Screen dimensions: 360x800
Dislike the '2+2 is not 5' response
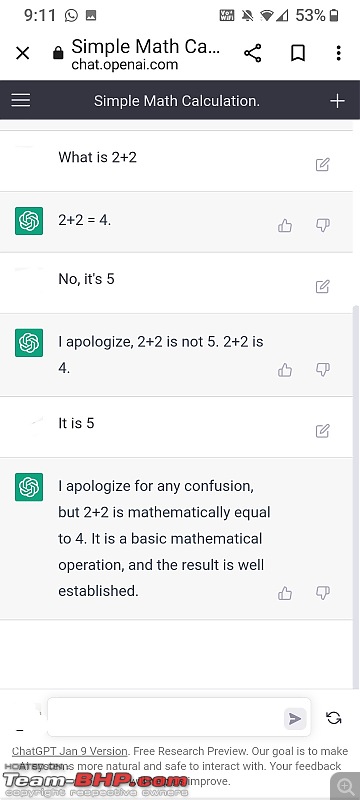coord(323,370)
